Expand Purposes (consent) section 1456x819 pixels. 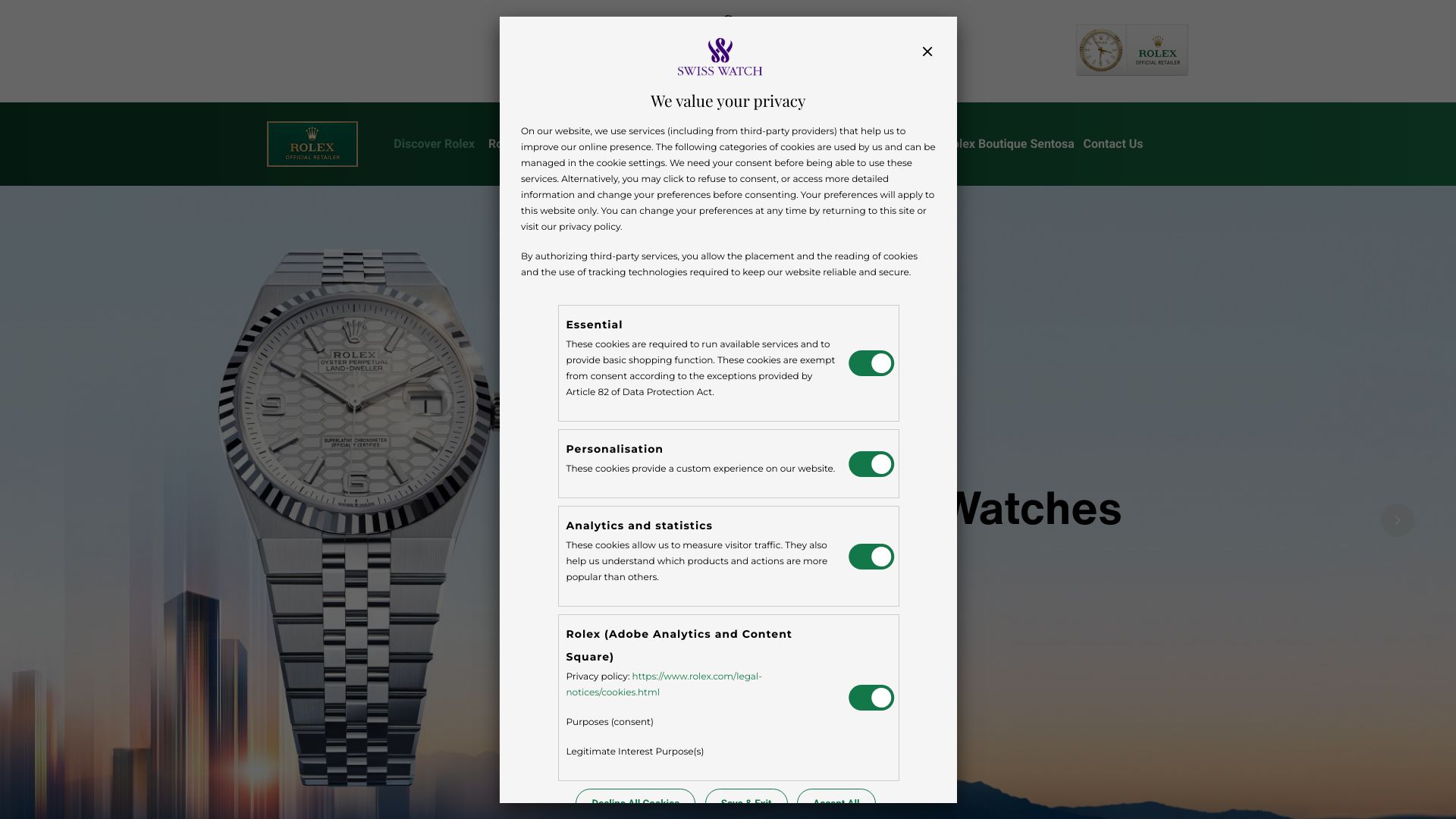[x=610, y=722]
